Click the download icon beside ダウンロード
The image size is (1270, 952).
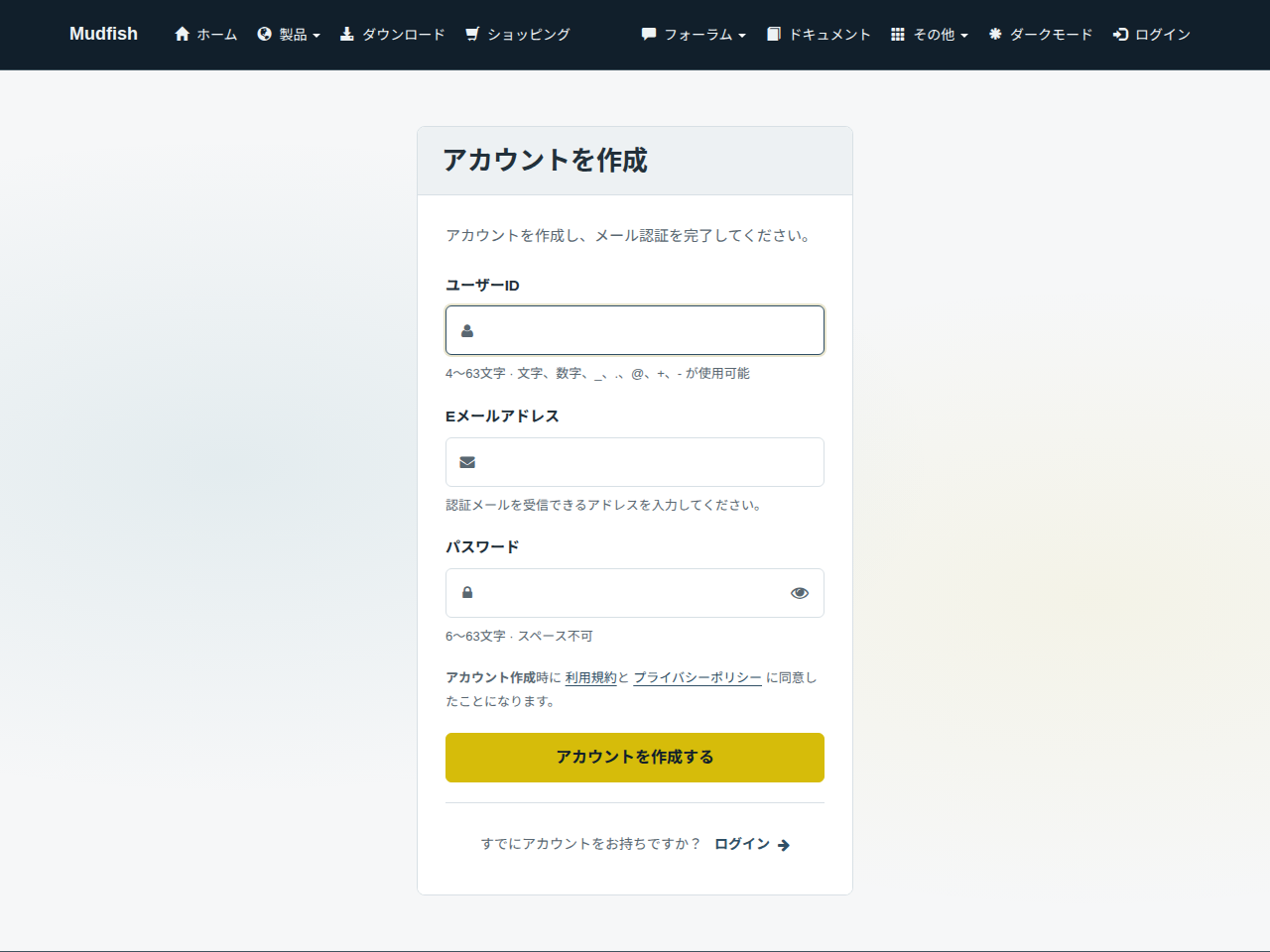[347, 34]
